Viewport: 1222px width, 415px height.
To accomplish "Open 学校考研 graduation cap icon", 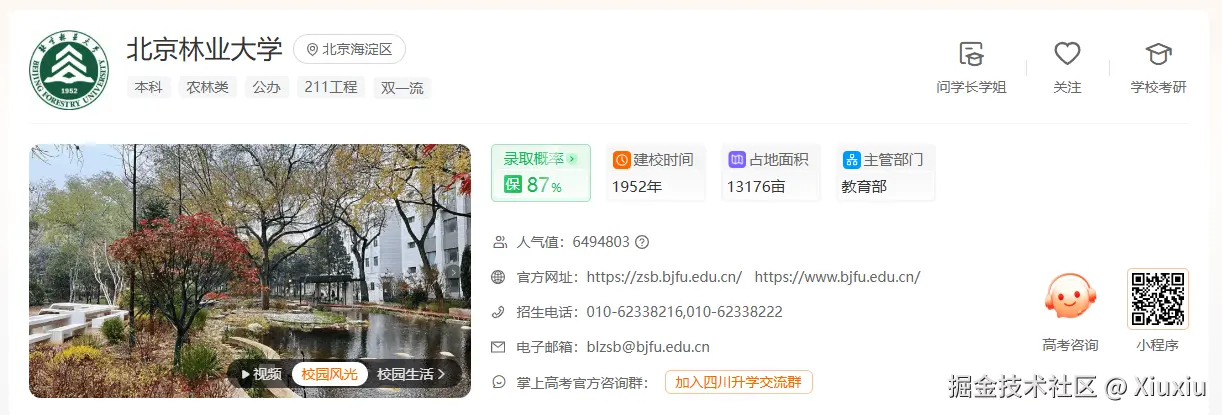I will [x=1158, y=54].
